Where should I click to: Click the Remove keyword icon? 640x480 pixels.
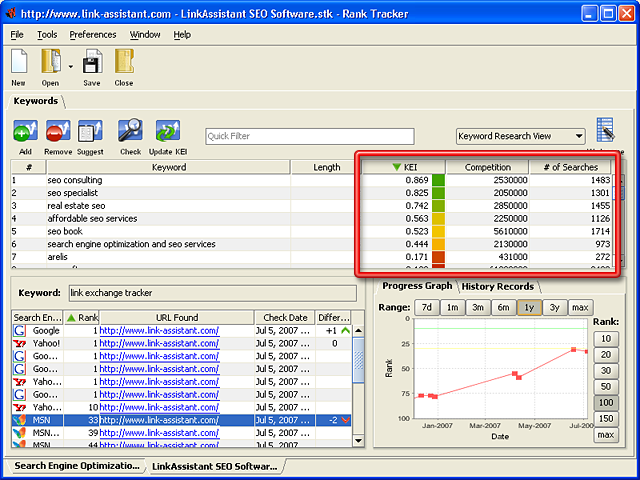pyautogui.click(x=58, y=131)
